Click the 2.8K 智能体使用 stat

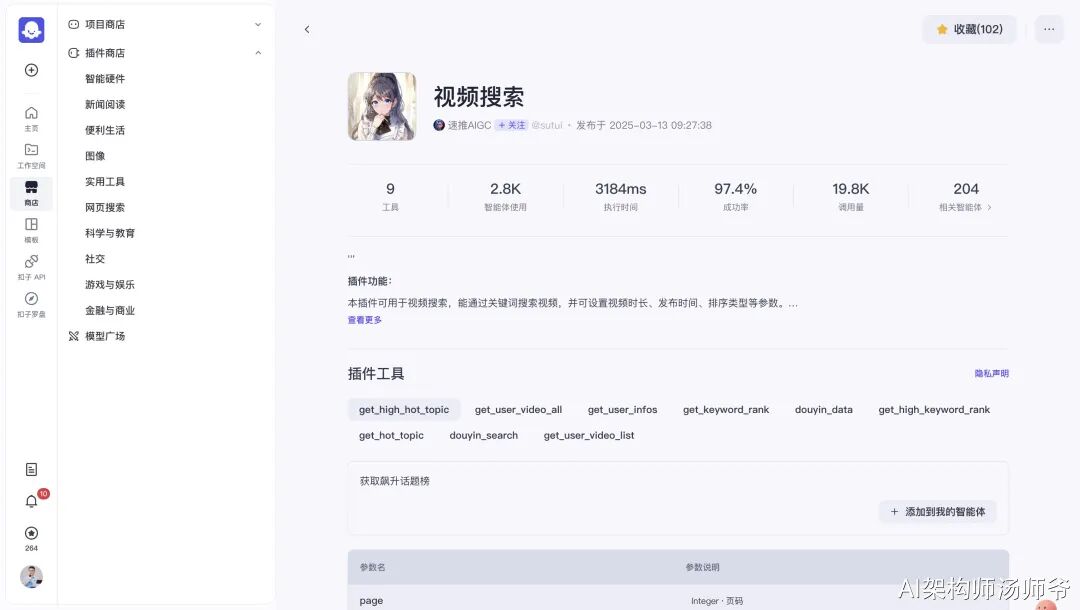(505, 196)
